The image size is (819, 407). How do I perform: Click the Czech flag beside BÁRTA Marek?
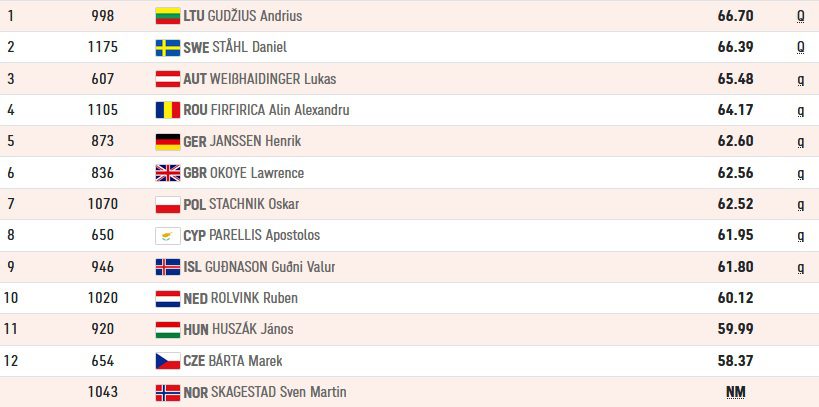point(168,361)
